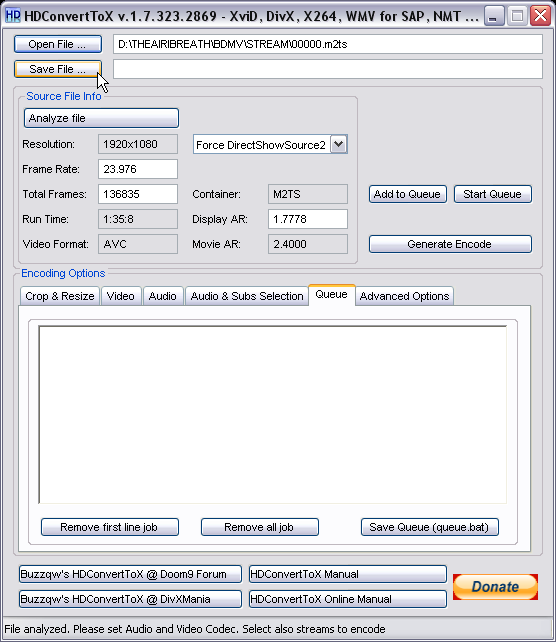Image resolution: width=556 pixels, height=642 pixels.
Task: Click the Video Format value AVC
Action: [138, 244]
